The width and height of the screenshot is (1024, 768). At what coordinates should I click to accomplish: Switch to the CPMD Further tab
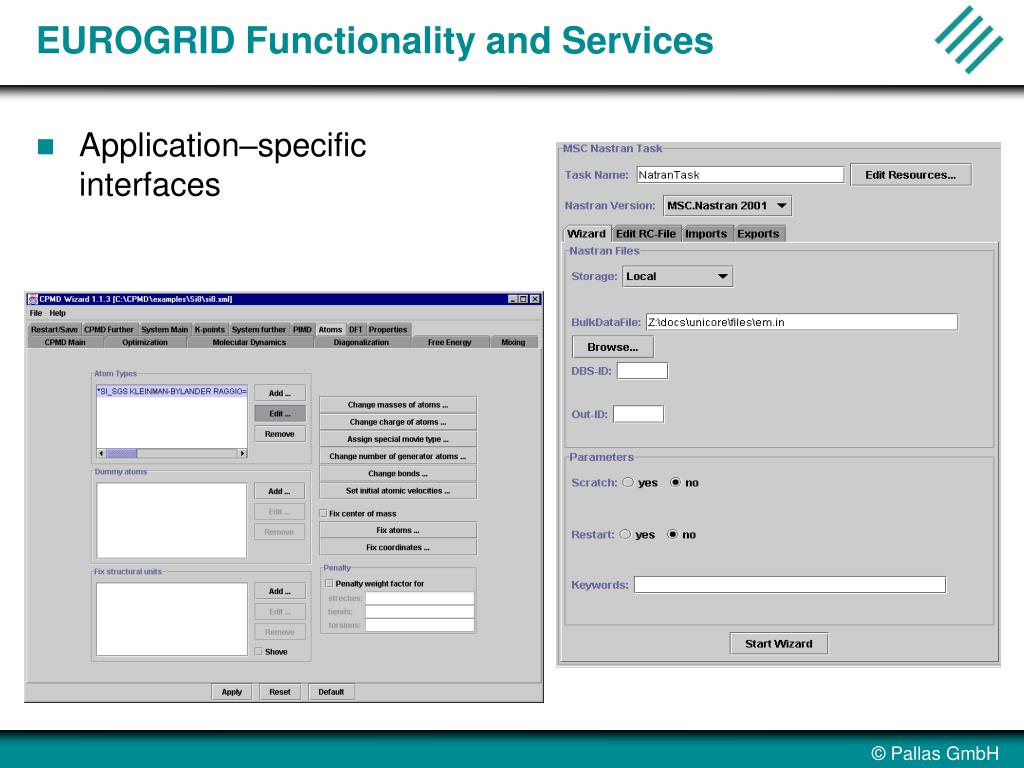point(109,330)
